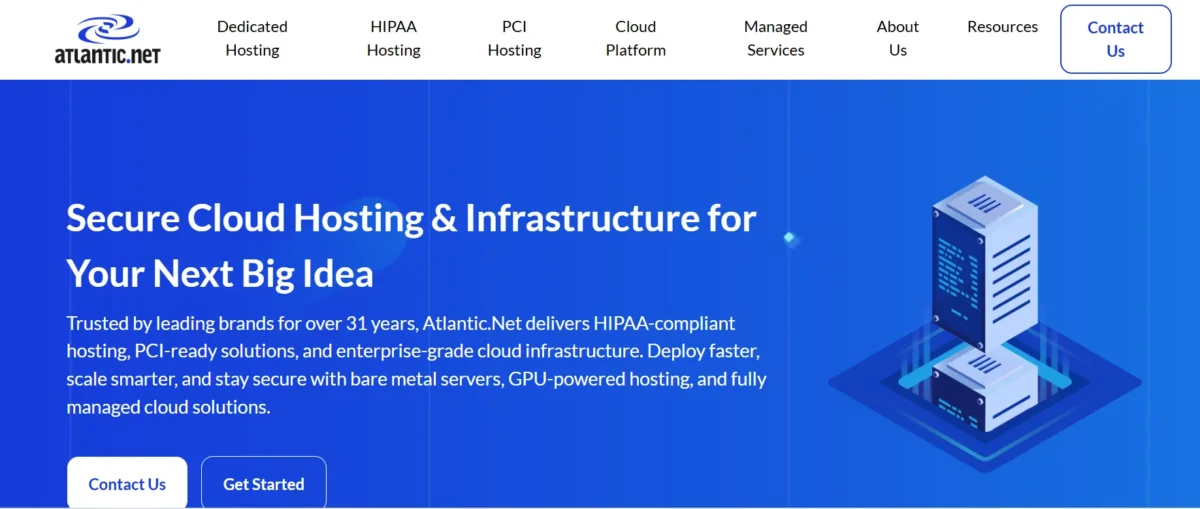Click the 'Trusted by leading brands' paragraph
1200x509 pixels.
pos(416,365)
